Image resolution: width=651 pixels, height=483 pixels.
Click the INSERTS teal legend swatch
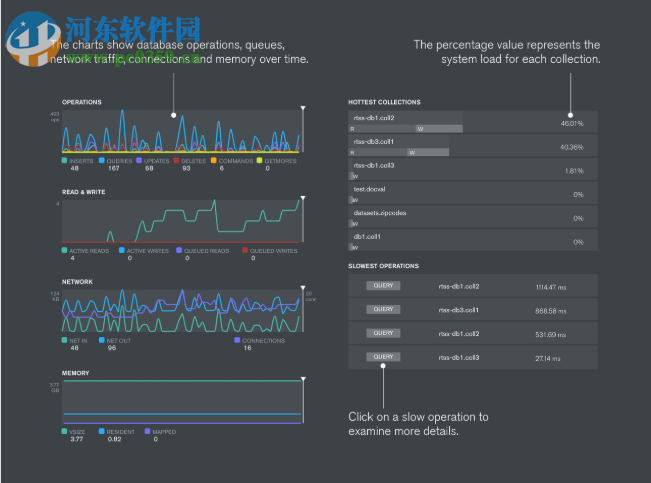click(64, 160)
